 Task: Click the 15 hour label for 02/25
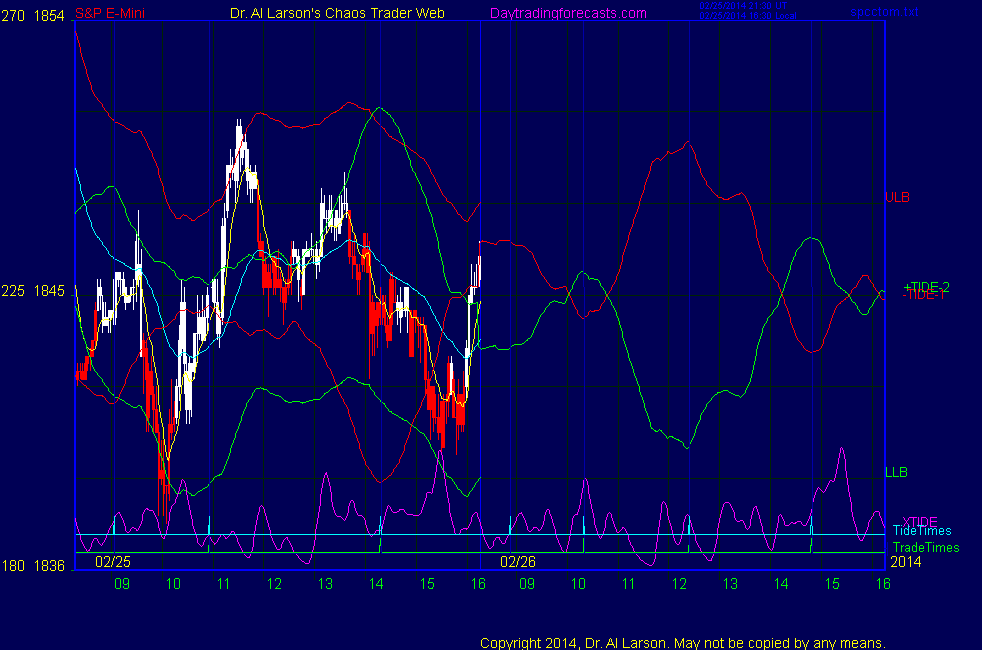[427, 584]
